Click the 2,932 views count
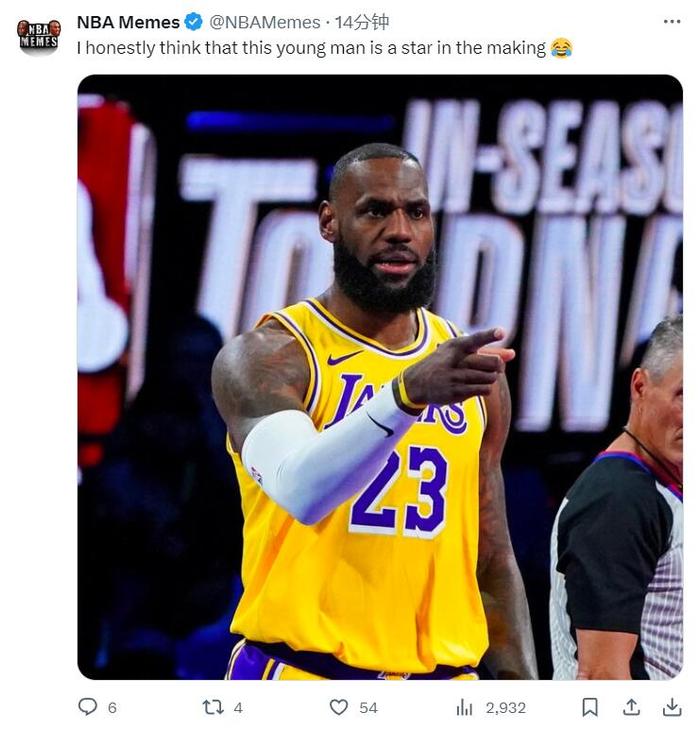Screen dimensions: 700x729 506,708
